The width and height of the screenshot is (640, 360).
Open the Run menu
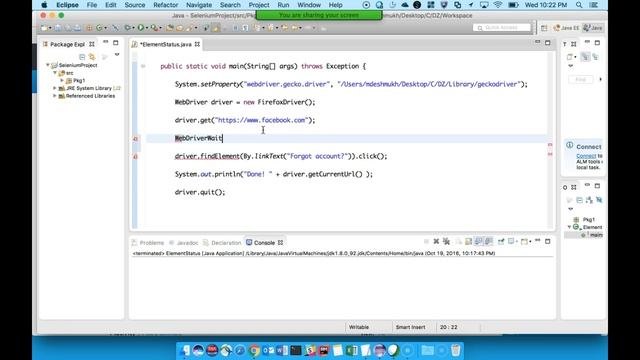283,5
